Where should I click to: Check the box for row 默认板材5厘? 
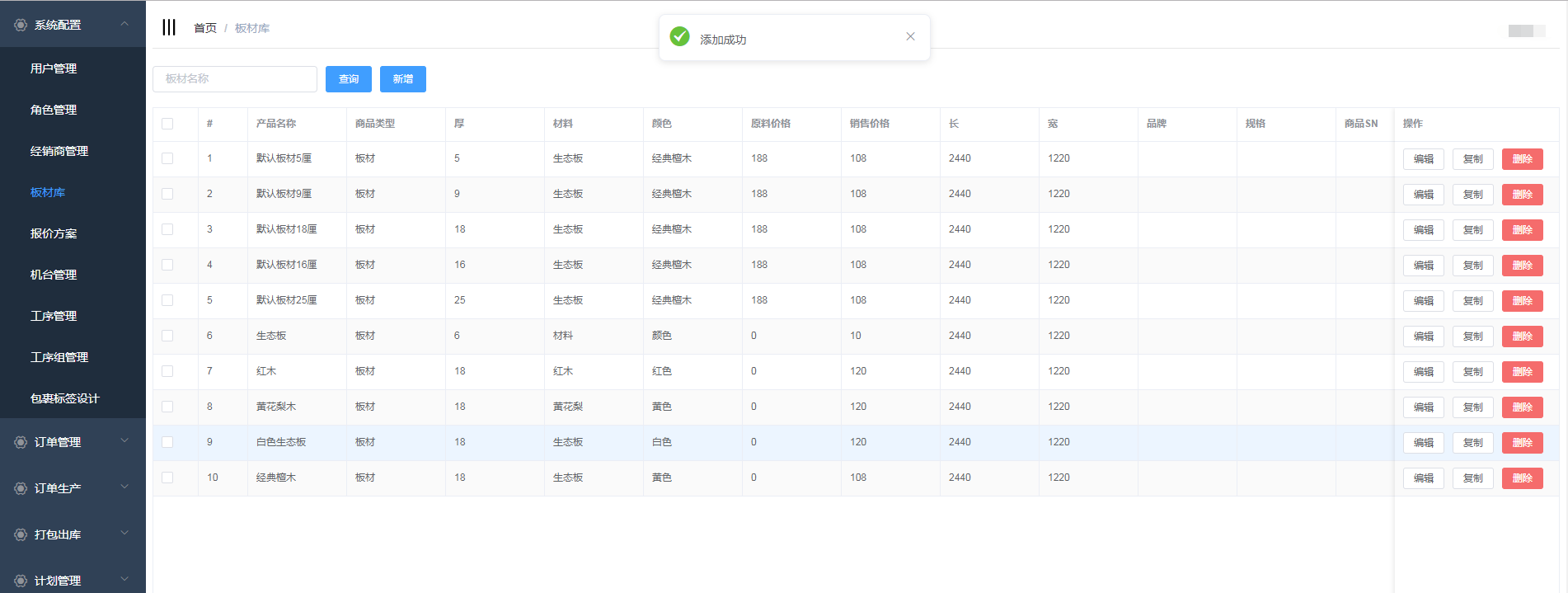167,158
